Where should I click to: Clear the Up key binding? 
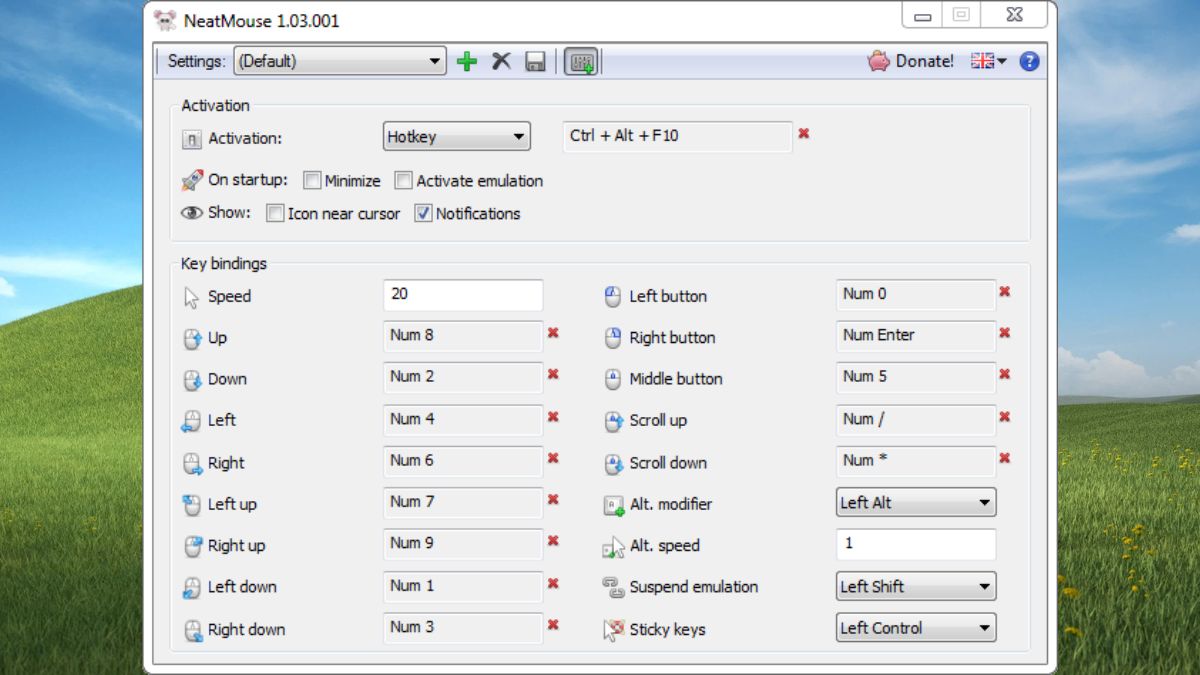553,333
